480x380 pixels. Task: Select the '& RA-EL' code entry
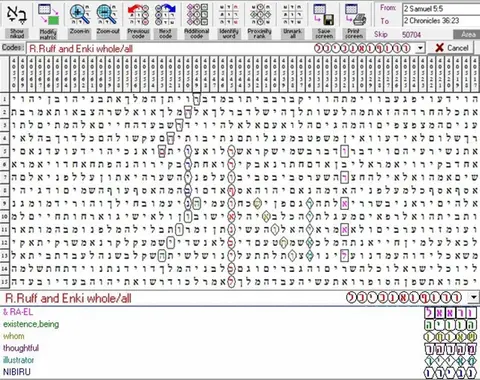(18, 312)
